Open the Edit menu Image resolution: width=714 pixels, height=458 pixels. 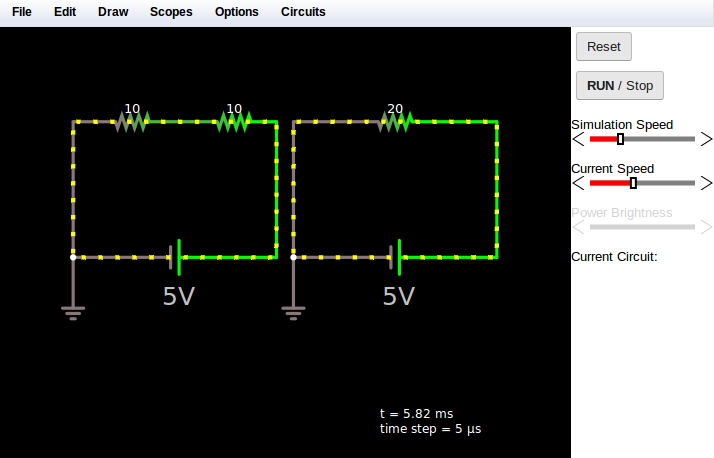(x=65, y=12)
